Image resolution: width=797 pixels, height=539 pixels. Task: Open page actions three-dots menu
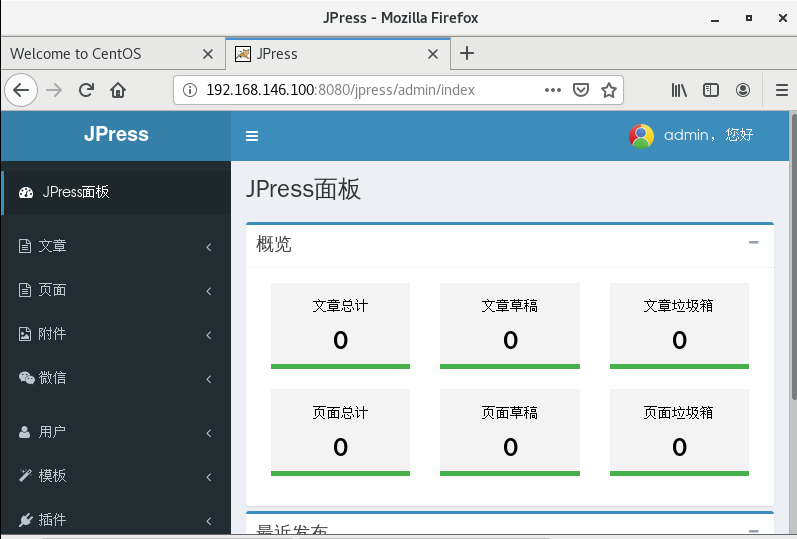[553, 90]
